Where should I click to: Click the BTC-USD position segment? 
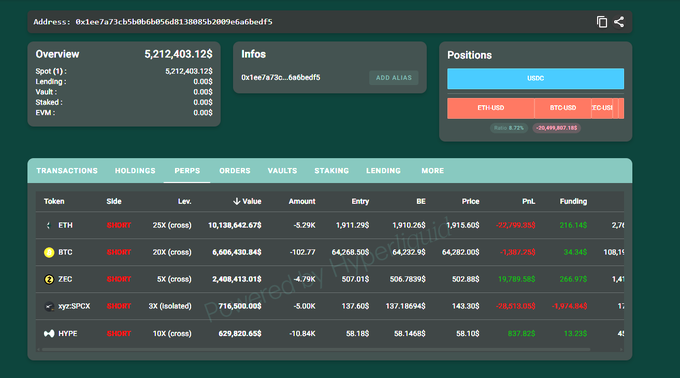[x=563, y=108]
